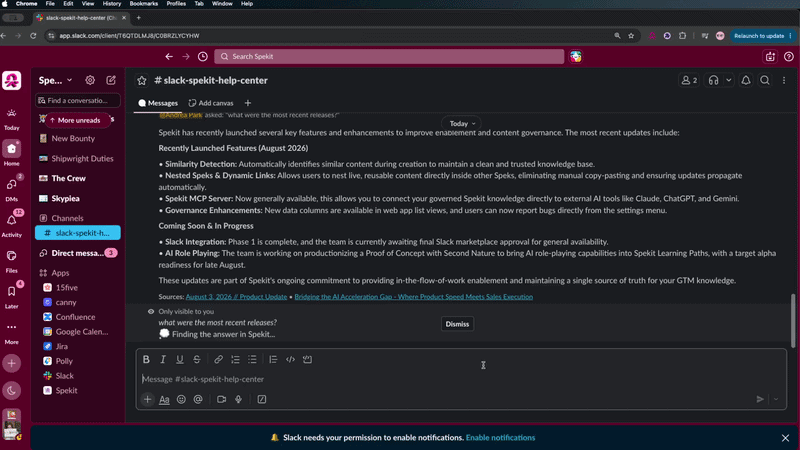
Task: Toggle underline formatting in composer
Action: [x=180, y=359]
